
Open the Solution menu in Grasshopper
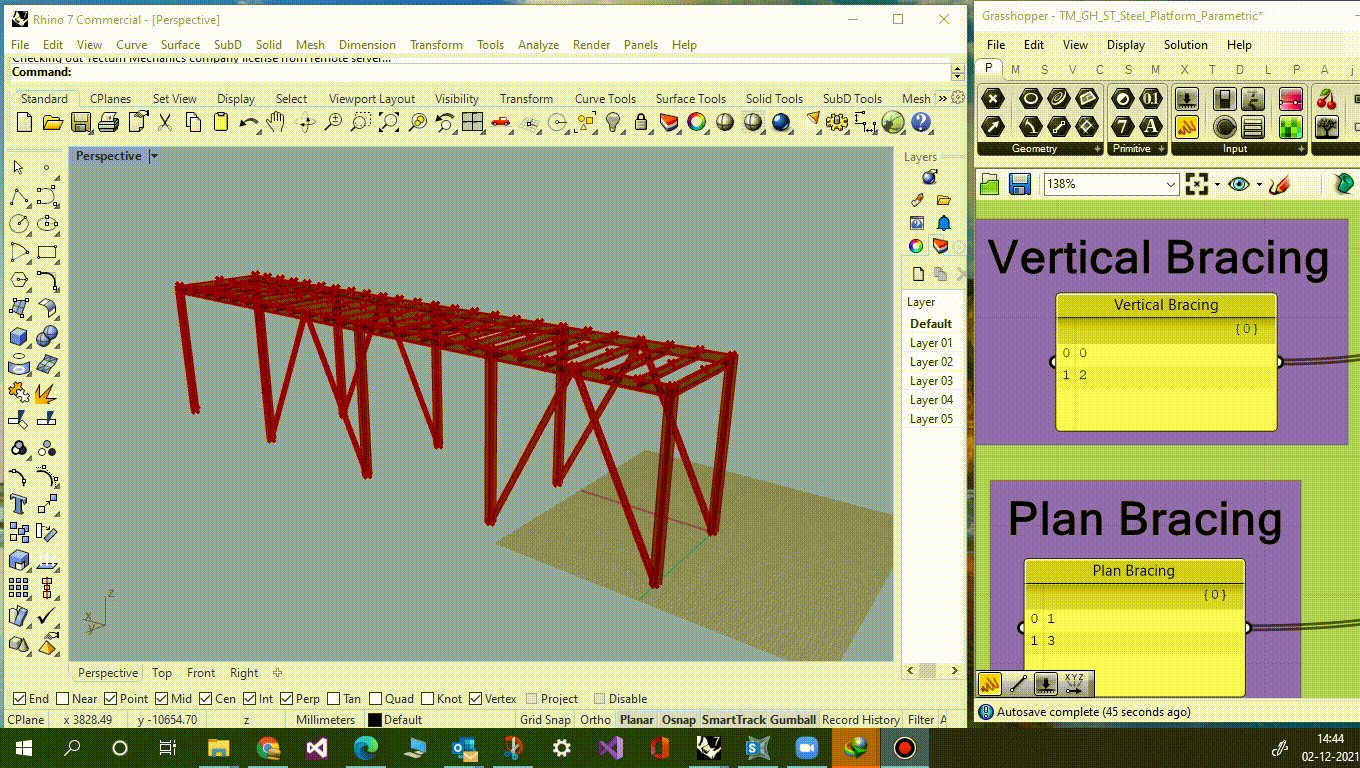(1185, 44)
